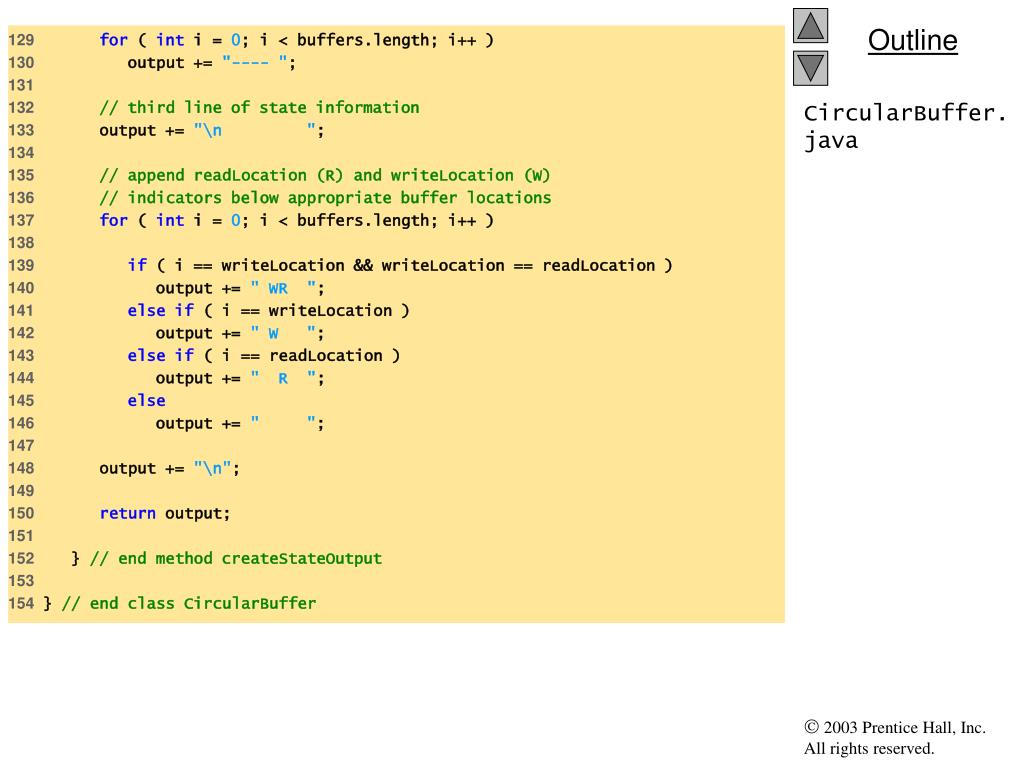This screenshot has width=1024, height=768.
Task: Click the output " W " statement
Action: tap(240, 334)
